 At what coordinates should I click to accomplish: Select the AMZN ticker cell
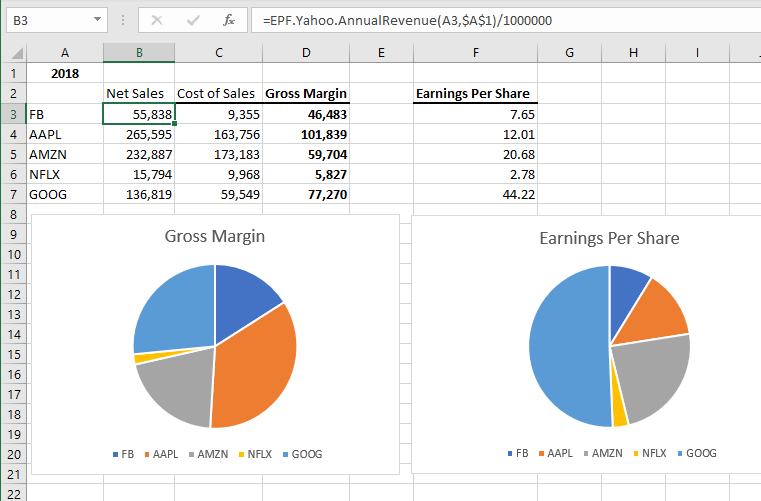[x=65, y=154]
